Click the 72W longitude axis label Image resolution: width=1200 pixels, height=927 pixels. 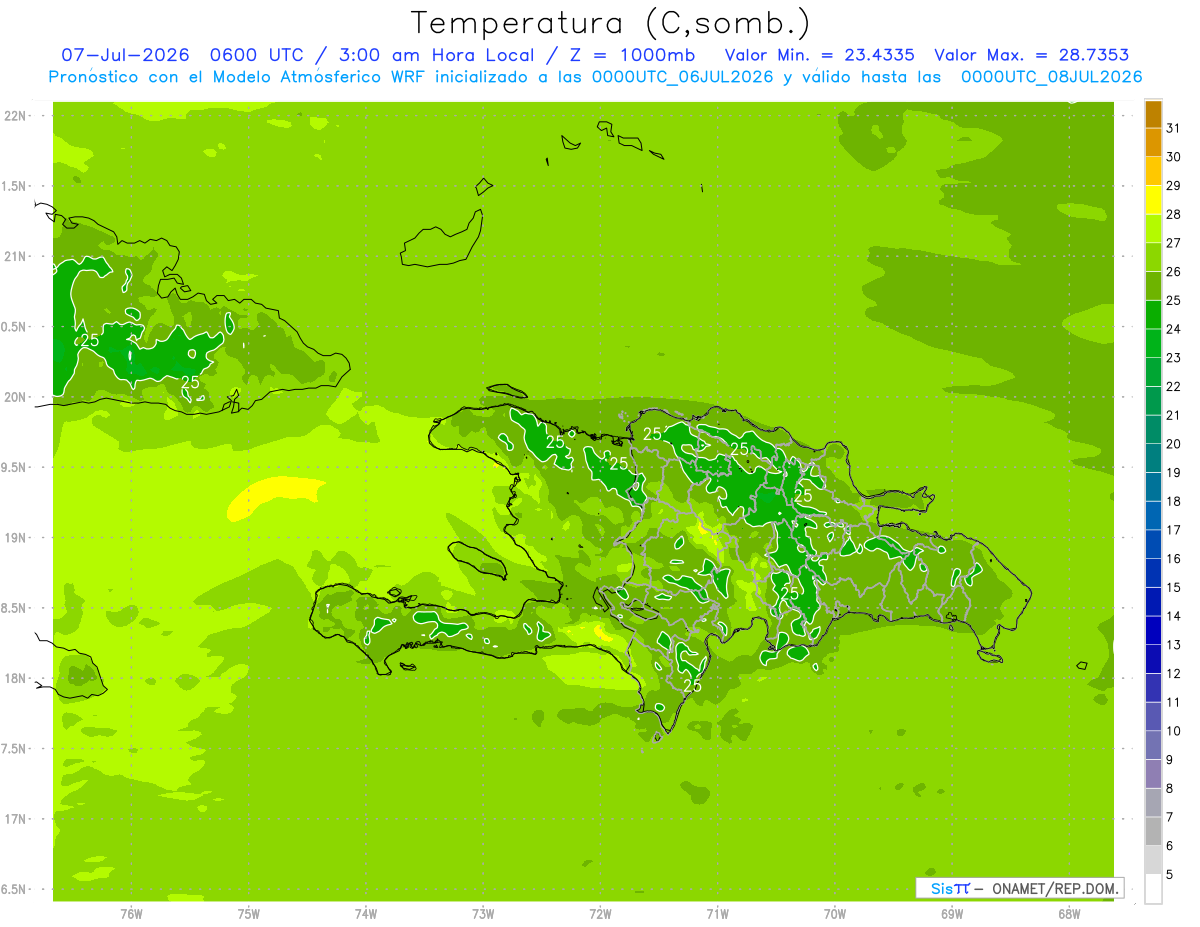(x=600, y=913)
